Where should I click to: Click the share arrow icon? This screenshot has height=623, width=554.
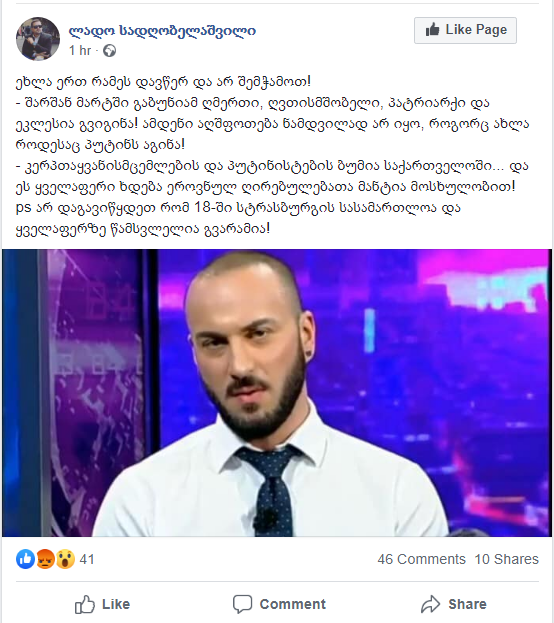click(x=431, y=604)
